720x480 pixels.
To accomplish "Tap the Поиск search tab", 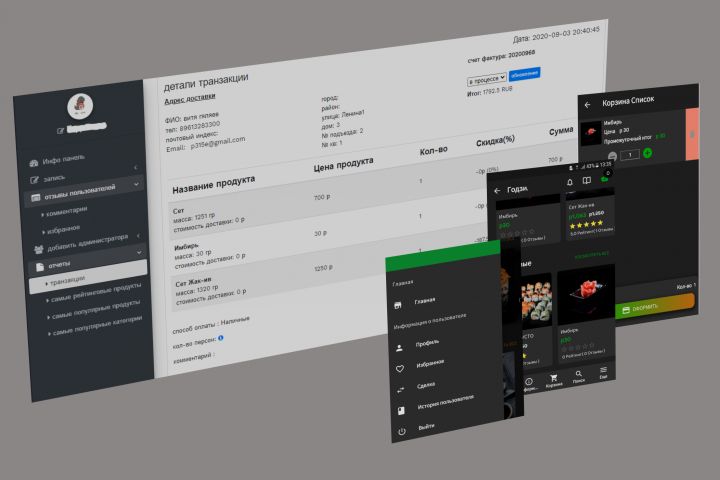I will [x=579, y=377].
